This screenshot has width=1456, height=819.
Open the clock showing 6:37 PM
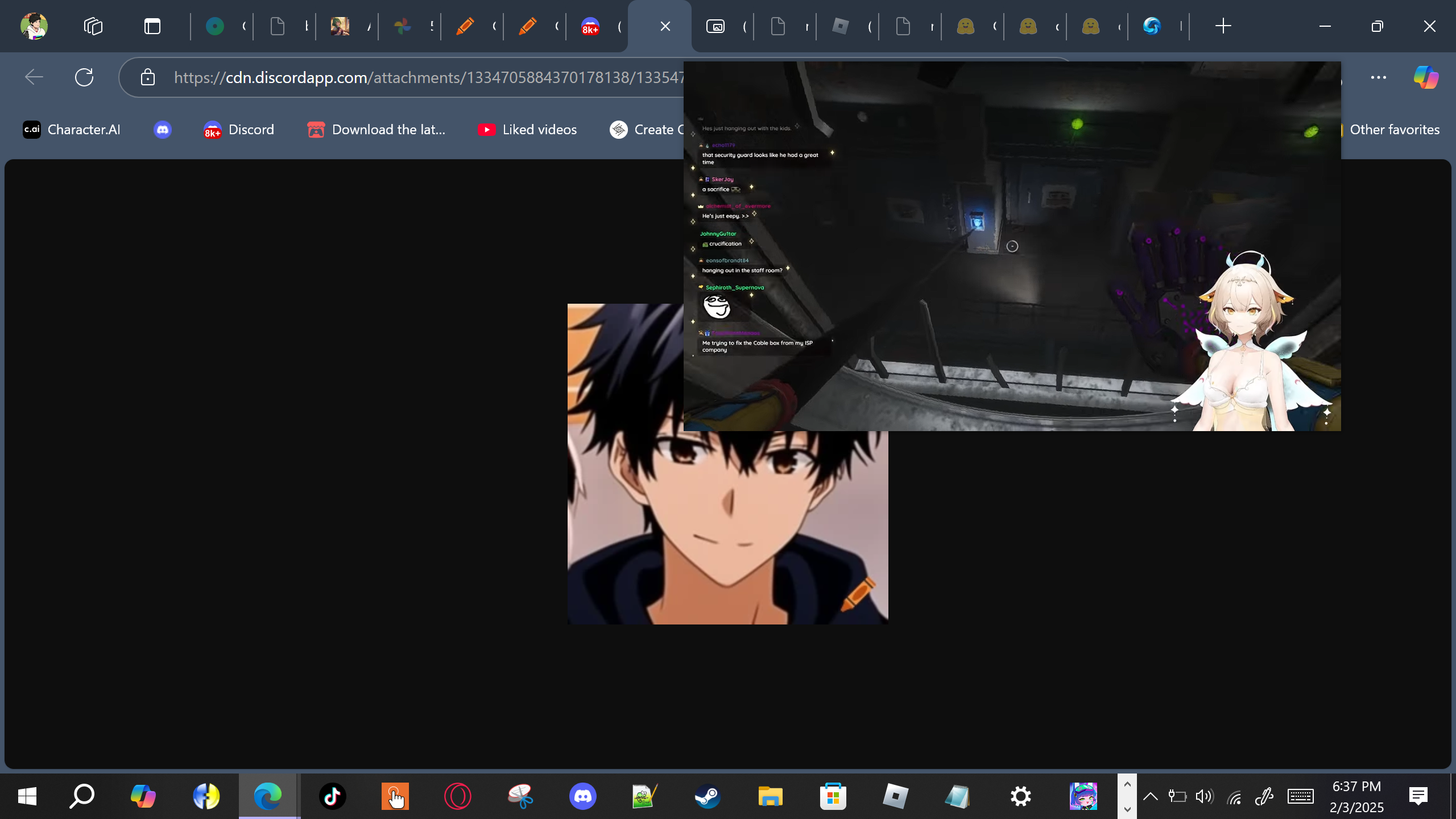pyautogui.click(x=1356, y=796)
